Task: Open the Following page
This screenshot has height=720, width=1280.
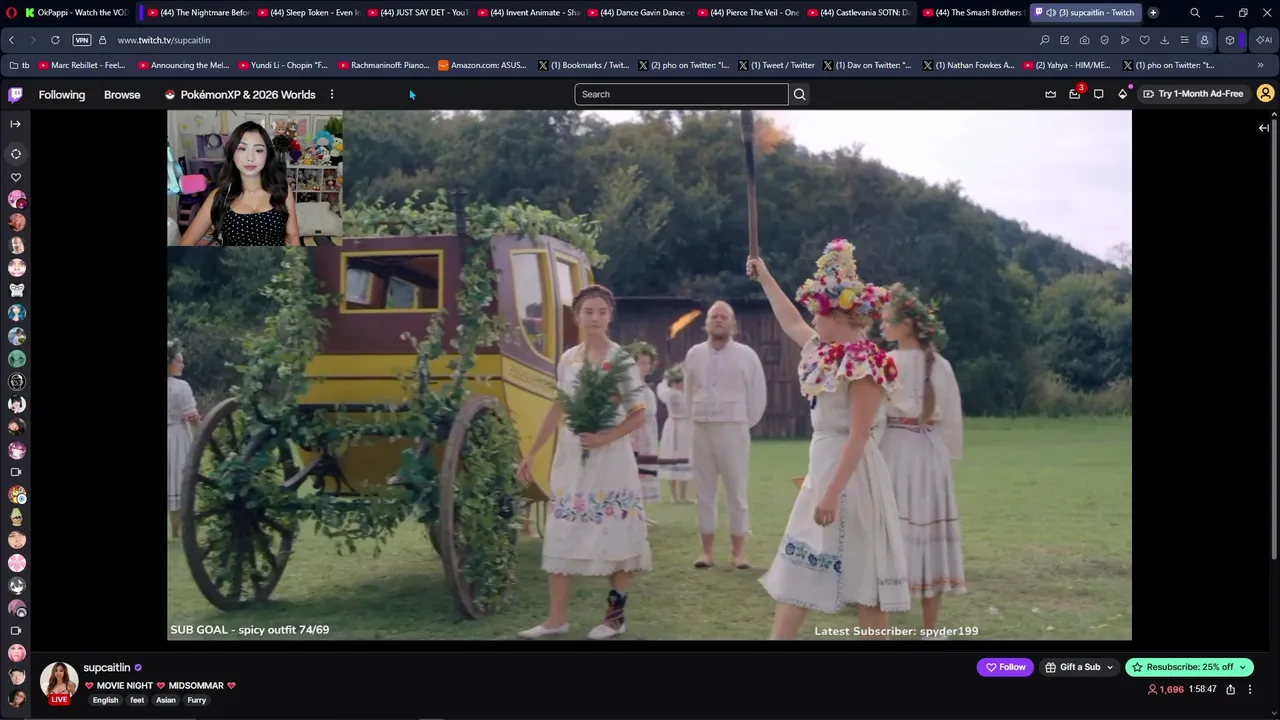Action: tap(62, 95)
